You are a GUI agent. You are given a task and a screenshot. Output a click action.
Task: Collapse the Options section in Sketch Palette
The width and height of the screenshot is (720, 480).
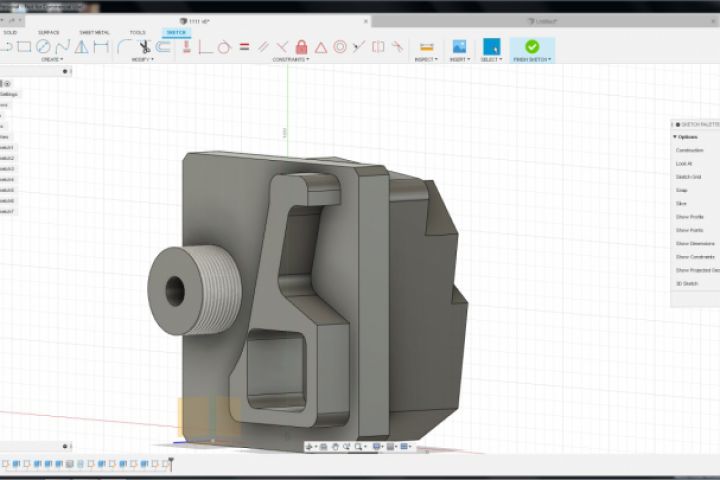pyautogui.click(x=676, y=137)
